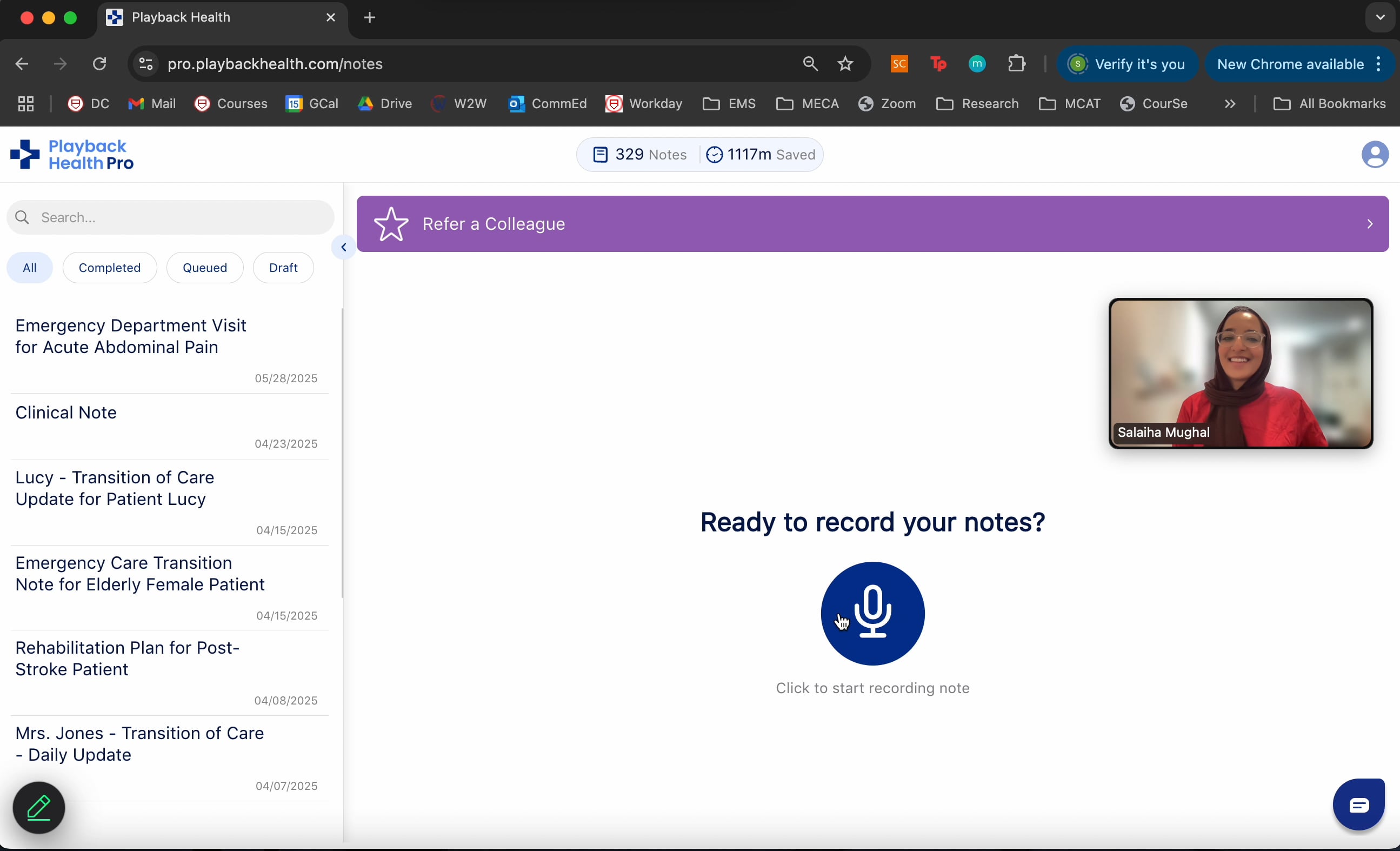Image resolution: width=1400 pixels, height=851 pixels.
Task: Select the Completed notes filter
Action: pyautogui.click(x=110, y=267)
